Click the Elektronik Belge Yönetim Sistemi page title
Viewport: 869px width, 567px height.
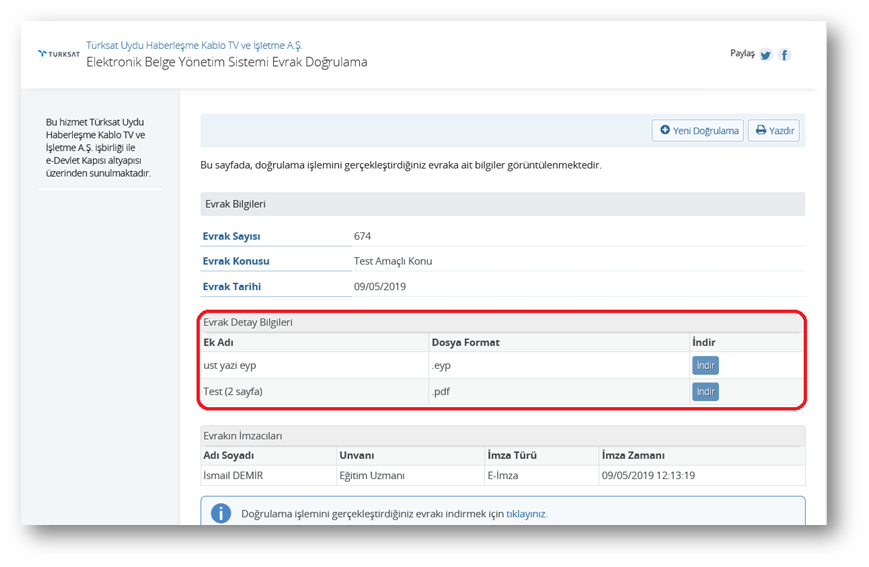(x=226, y=62)
